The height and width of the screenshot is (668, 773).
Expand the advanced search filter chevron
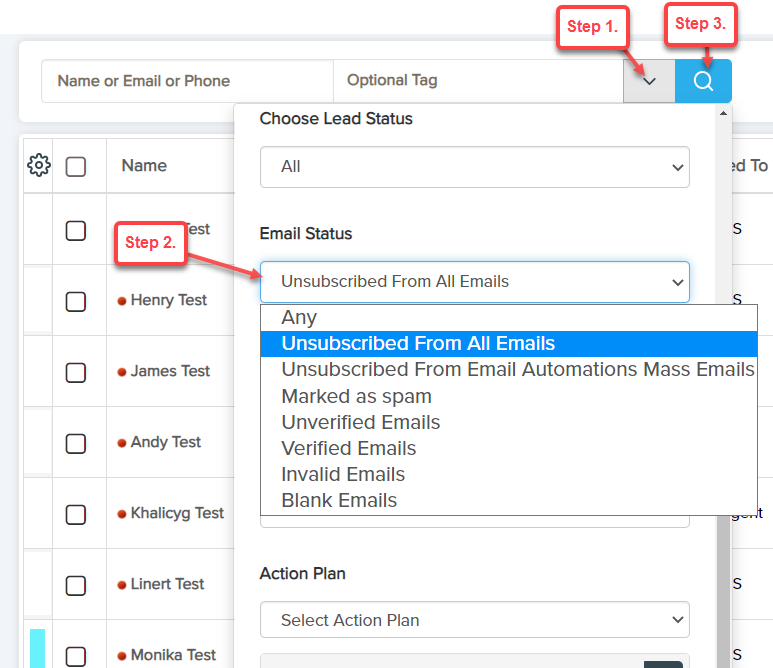click(x=649, y=81)
